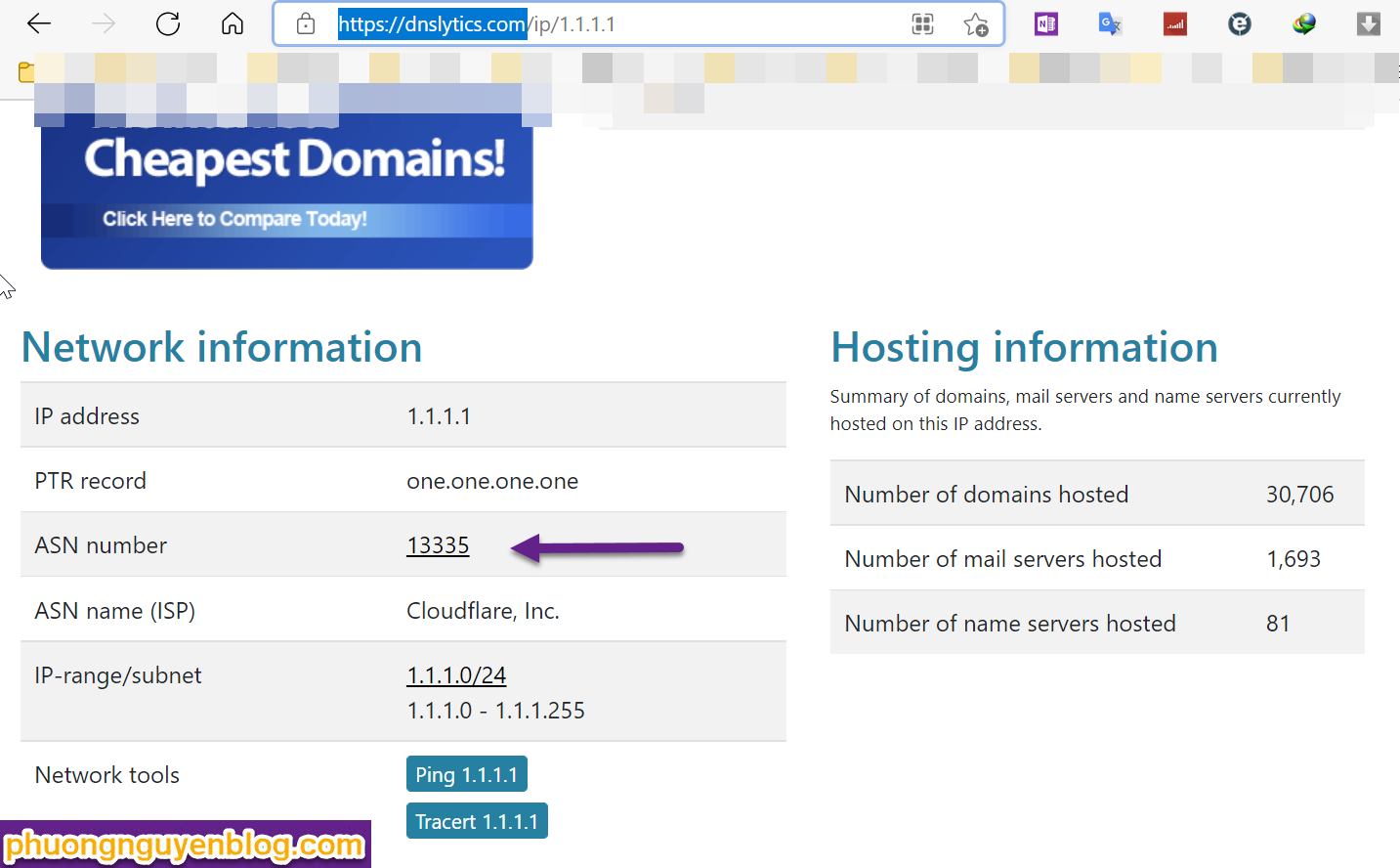The image size is (1400, 868).
Task: Reload the current page
Action: [x=168, y=23]
